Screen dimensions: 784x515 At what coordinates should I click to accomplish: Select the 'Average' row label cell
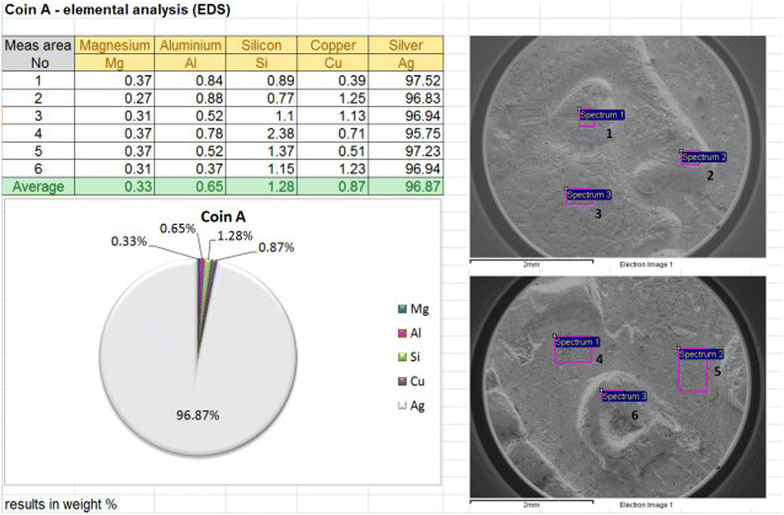point(38,186)
